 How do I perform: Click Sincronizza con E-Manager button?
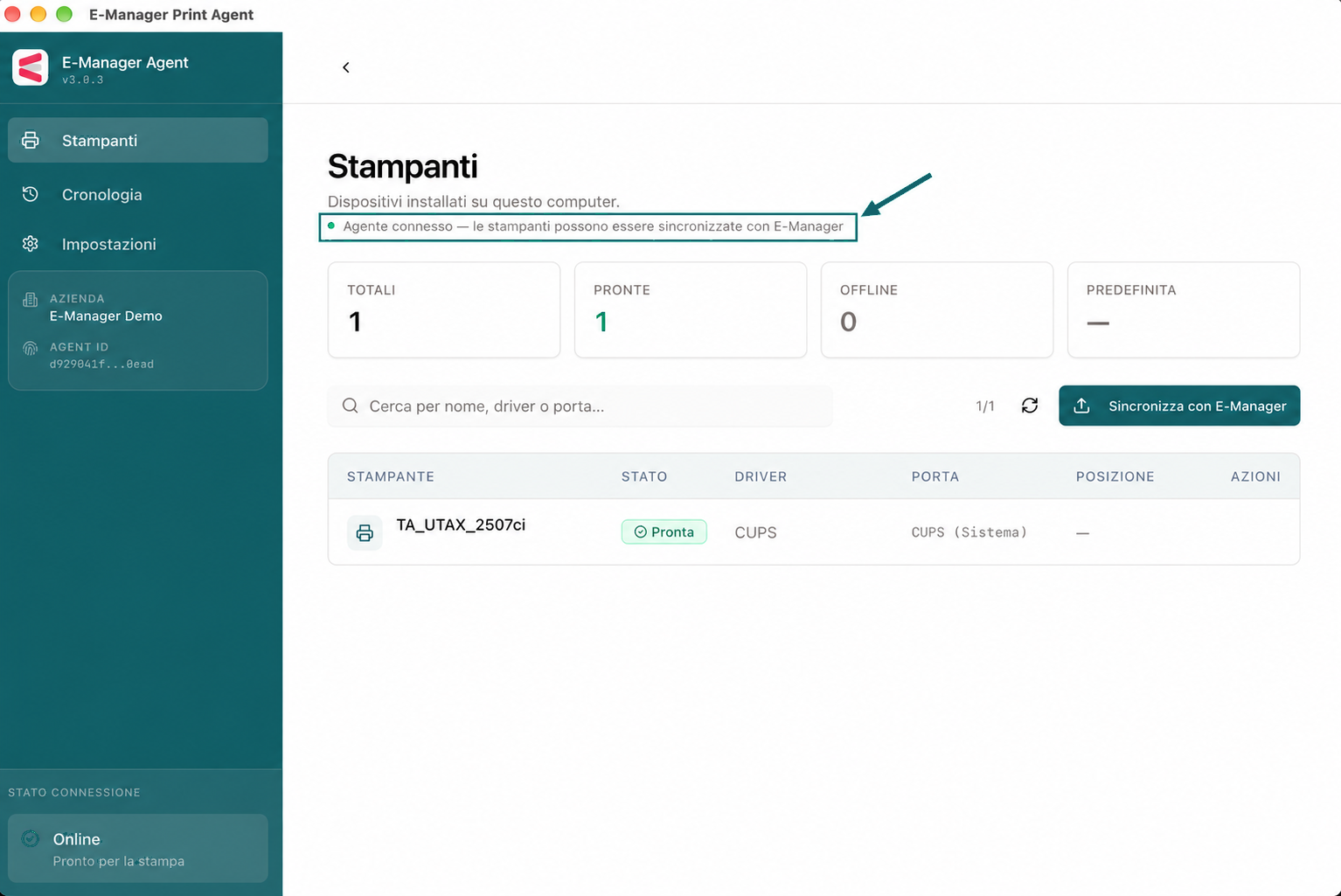point(1179,406)
